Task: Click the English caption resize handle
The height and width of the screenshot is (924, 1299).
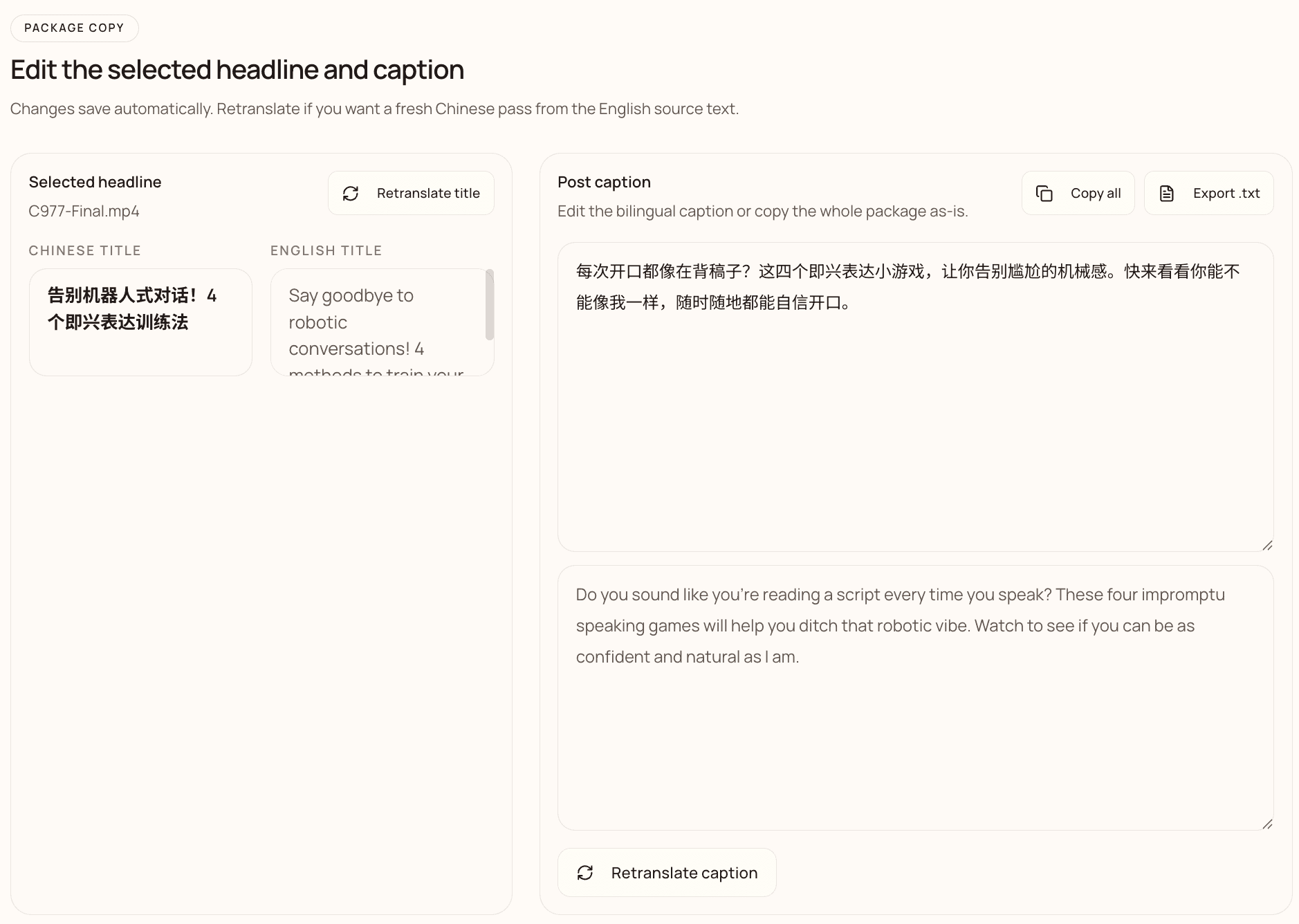Action: click(x=1267, y=824)
